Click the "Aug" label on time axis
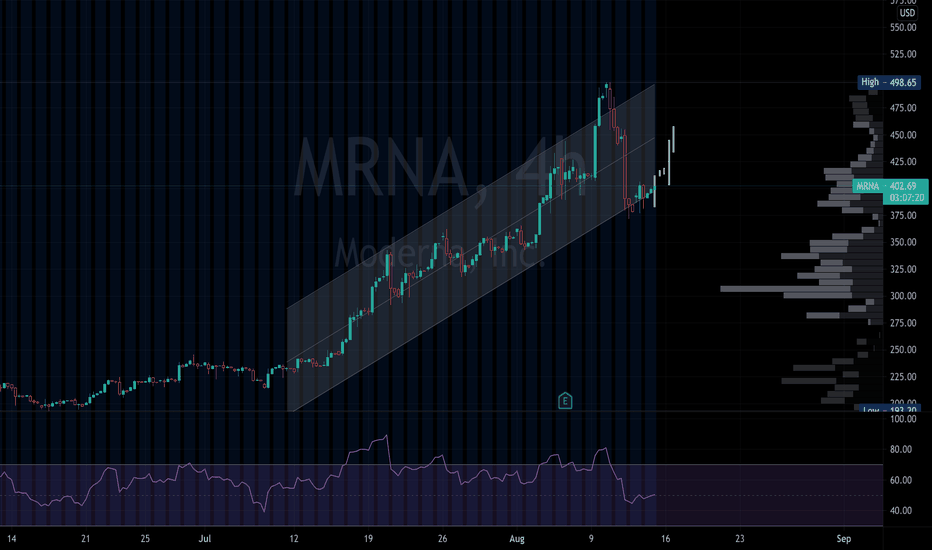Image resolution: width=932 pixels, height=550 pixels. tap(517, 539)
